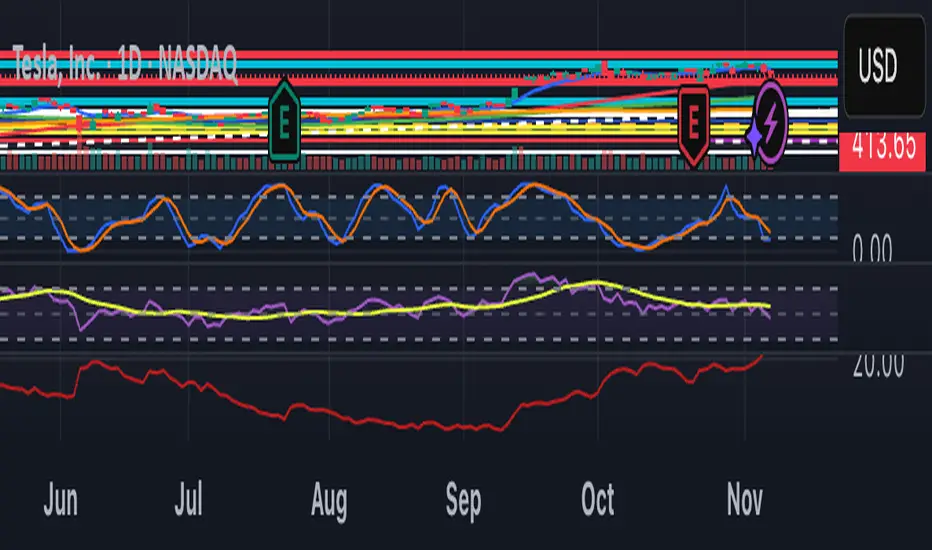932x550 pixels.
Task: Click the Jun label on time axis
Action: pyautogui.click(x=61, y=500)
